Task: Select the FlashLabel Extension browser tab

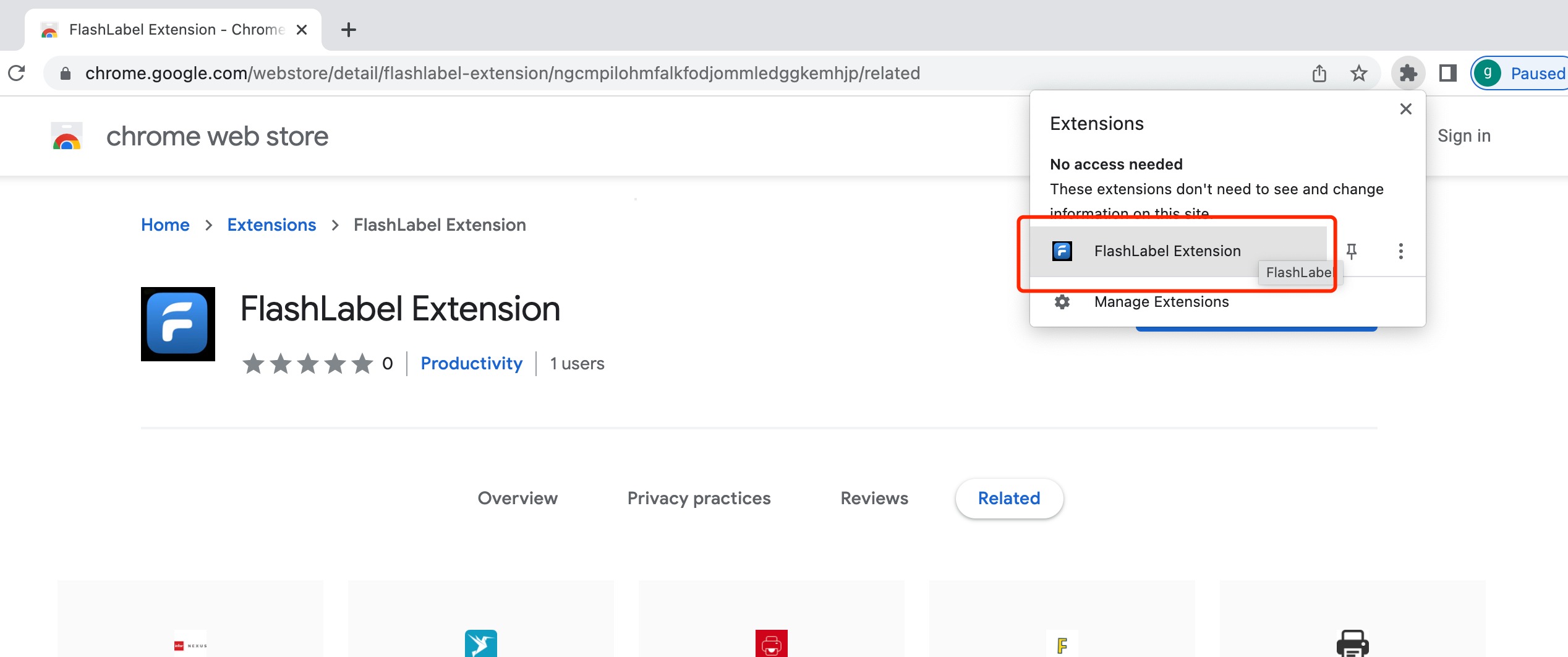Action: (173, 30)
